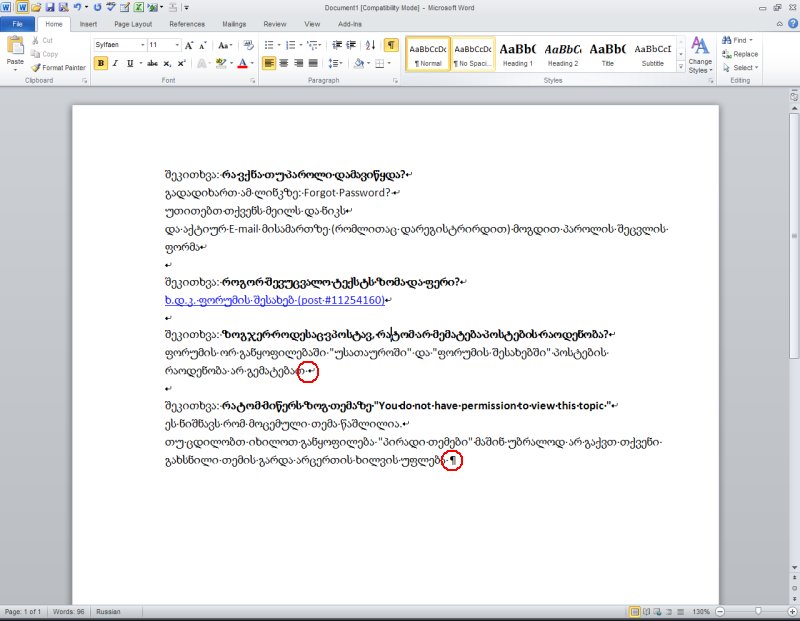
Task: Open the font size dropdown
Action: (176, 45)
